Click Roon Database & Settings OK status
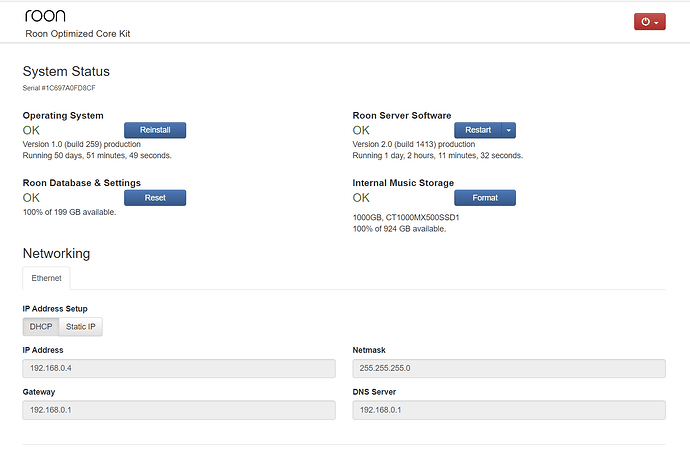 [x=31, y=198]
